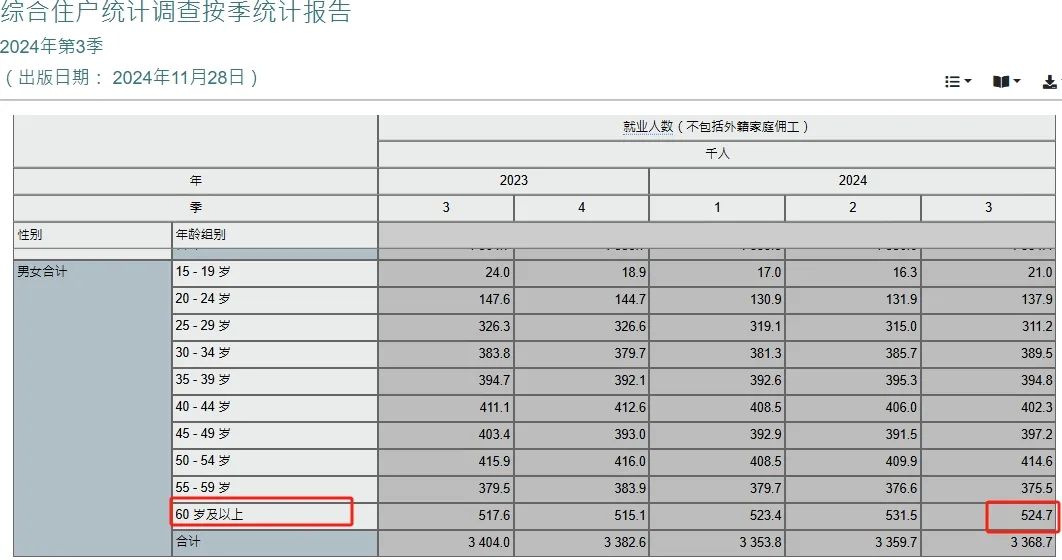Click the 千人 unit header cell
This screenshot has height=560, width=1062.
click(716, 154)
